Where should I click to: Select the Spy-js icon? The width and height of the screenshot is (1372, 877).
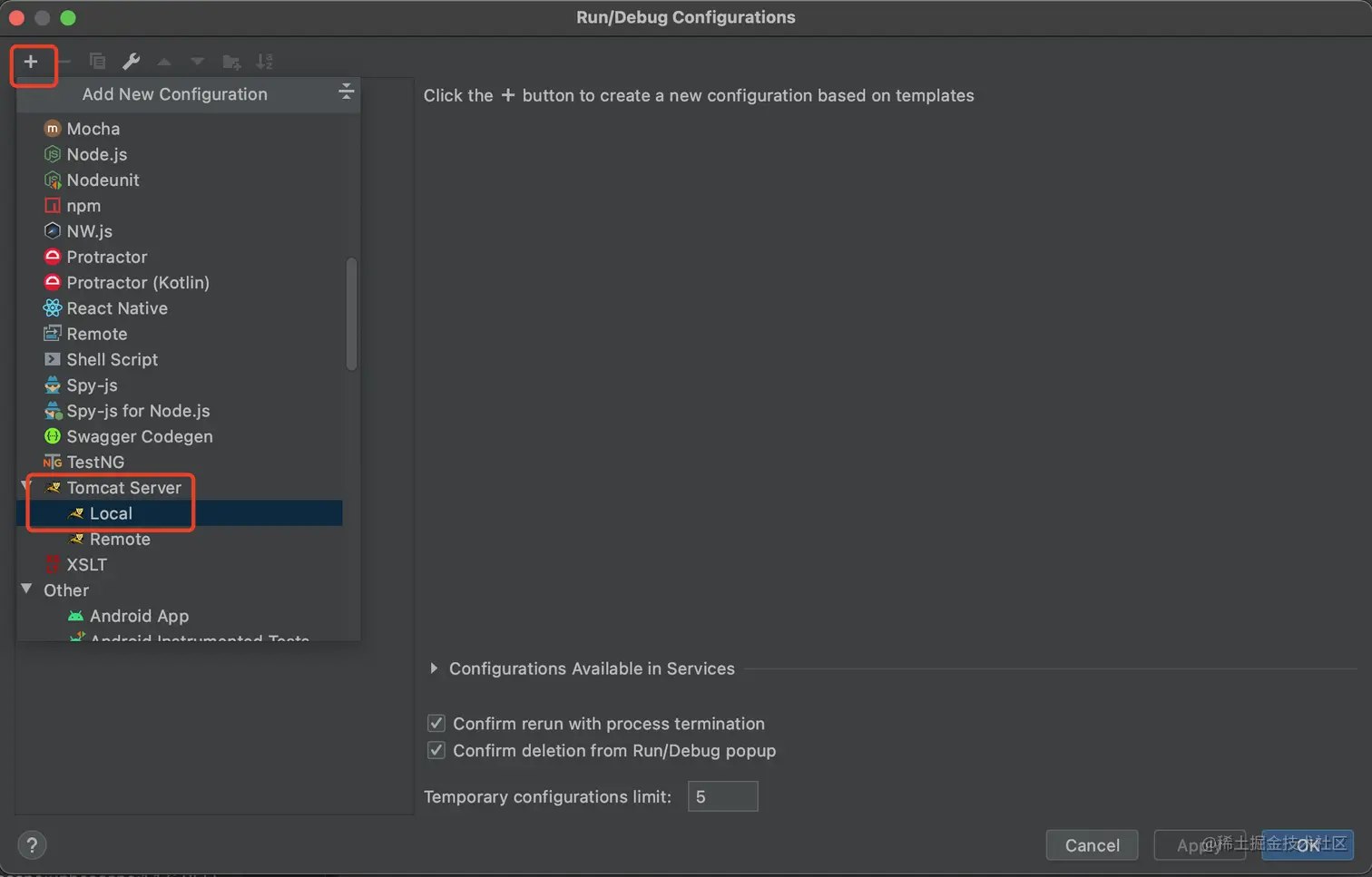[53, 385]
